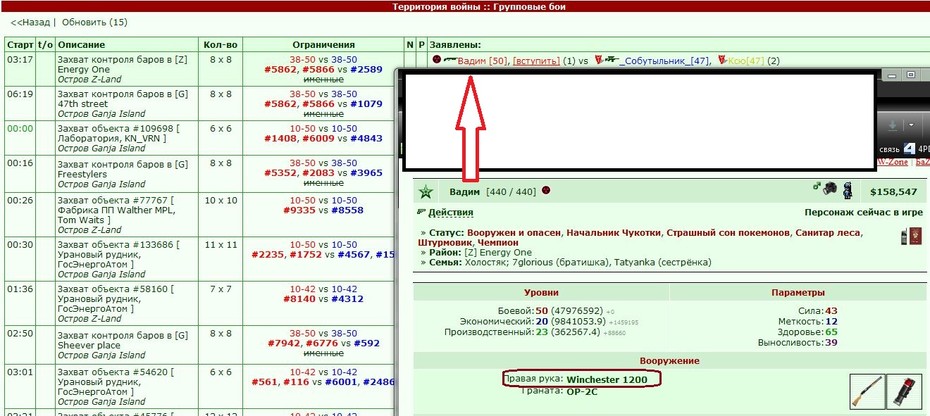Click the Старт column header

[20, 45]
